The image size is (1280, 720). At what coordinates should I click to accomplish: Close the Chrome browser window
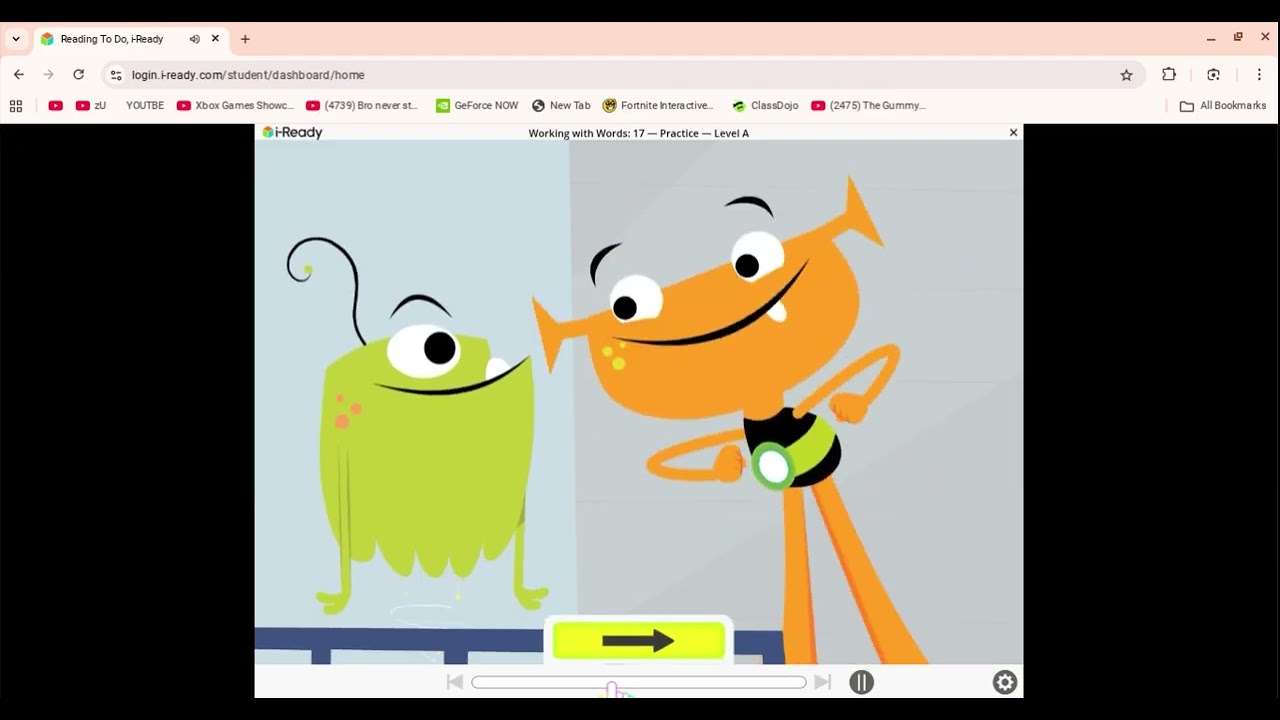[1265, 37]
